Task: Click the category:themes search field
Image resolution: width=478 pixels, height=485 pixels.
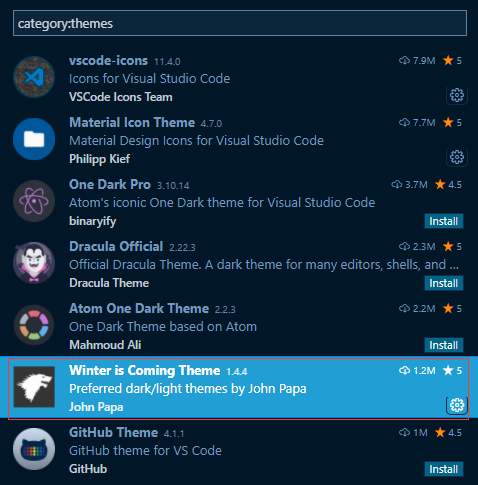Action: tap(240, 23)
